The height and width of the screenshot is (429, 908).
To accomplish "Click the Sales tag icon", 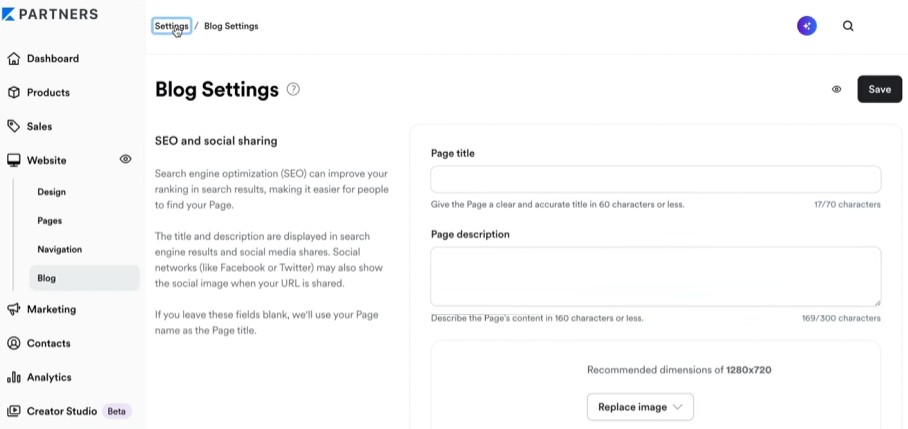I will click(x=13, y=126).
